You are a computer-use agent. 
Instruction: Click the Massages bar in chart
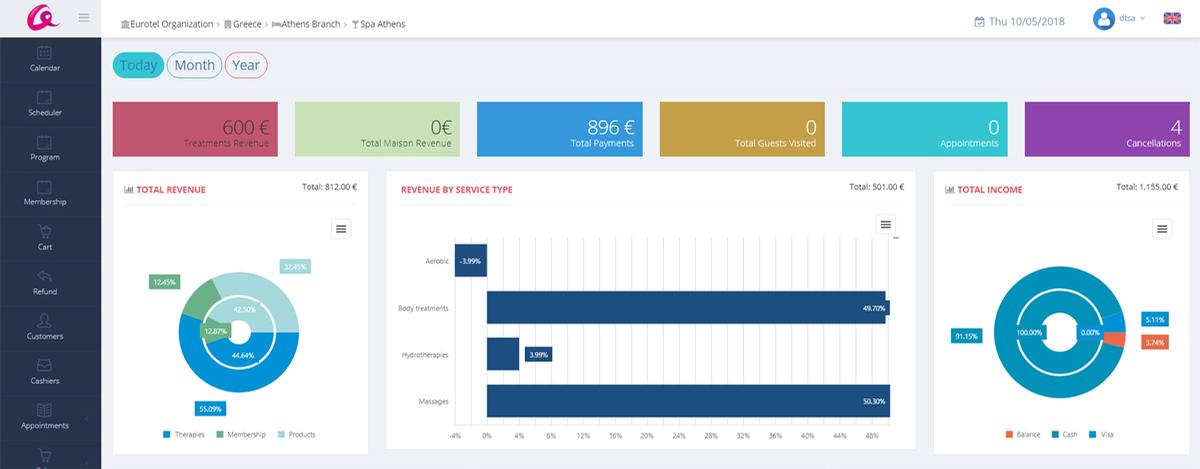(x=688, y=400)
